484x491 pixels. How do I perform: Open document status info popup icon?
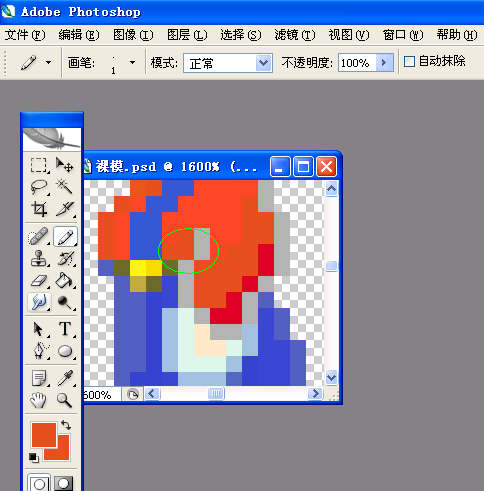point(133,395)
